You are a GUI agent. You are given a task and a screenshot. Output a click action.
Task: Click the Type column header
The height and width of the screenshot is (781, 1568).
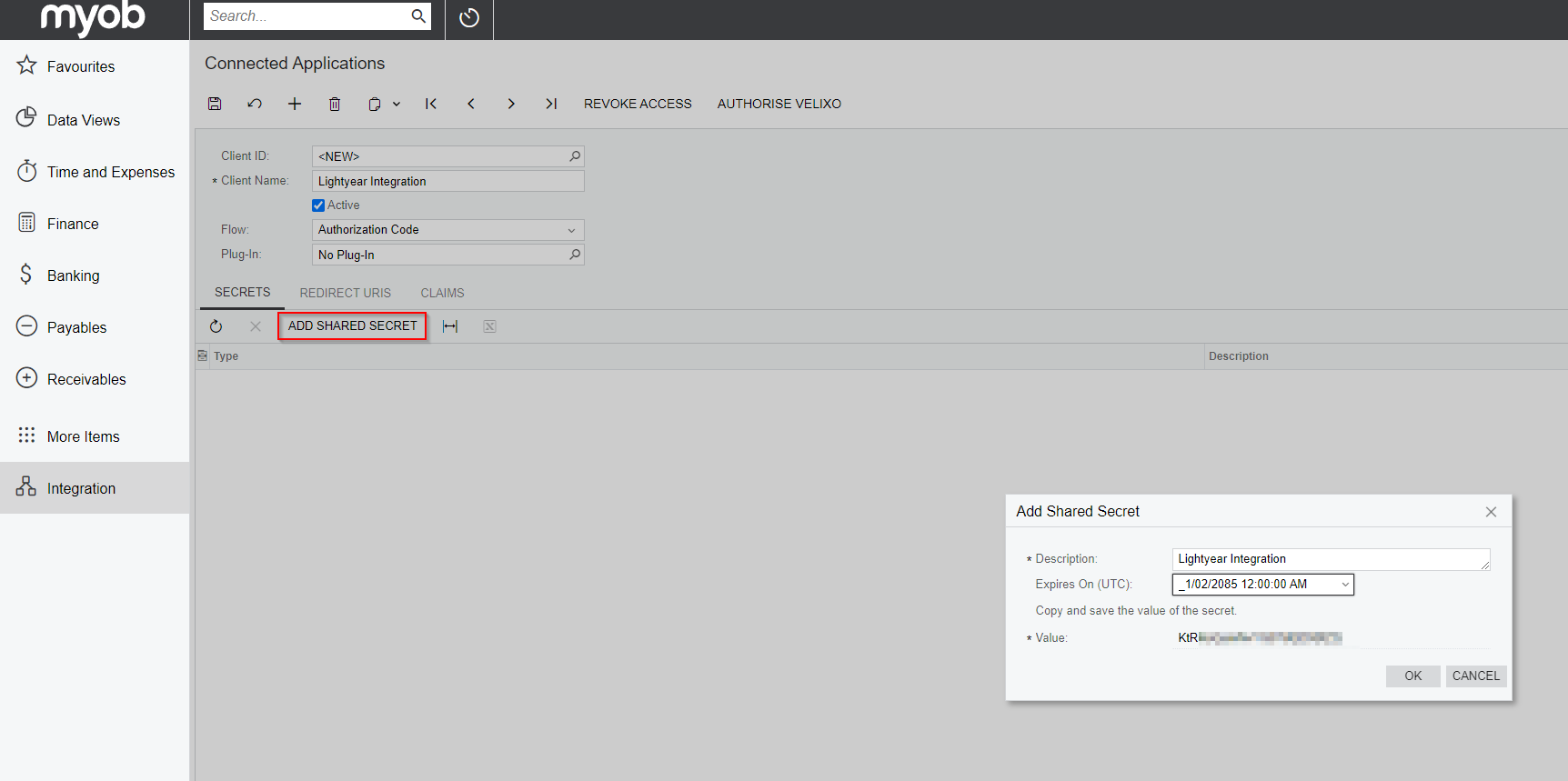click(x=707, y=356)
